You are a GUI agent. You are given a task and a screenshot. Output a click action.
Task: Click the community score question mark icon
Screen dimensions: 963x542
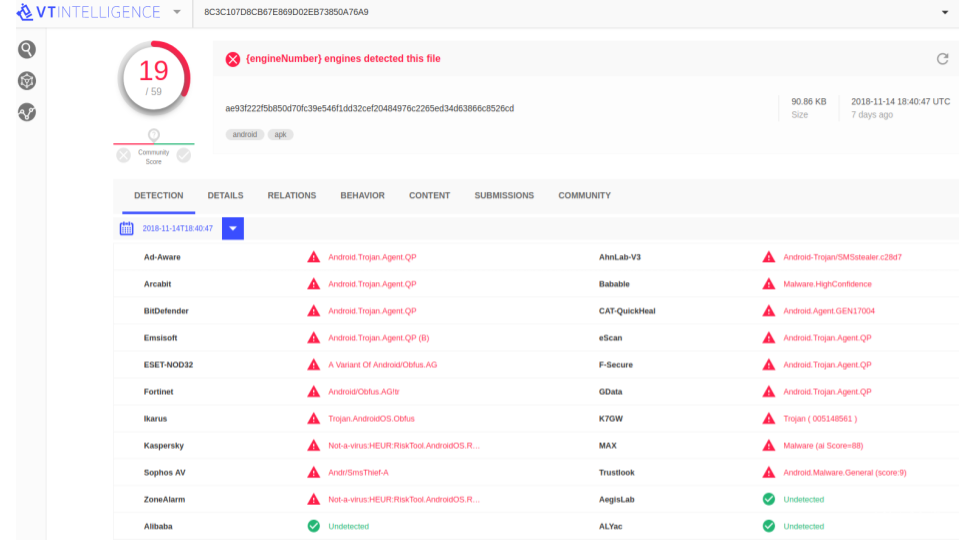click(154, 135)
